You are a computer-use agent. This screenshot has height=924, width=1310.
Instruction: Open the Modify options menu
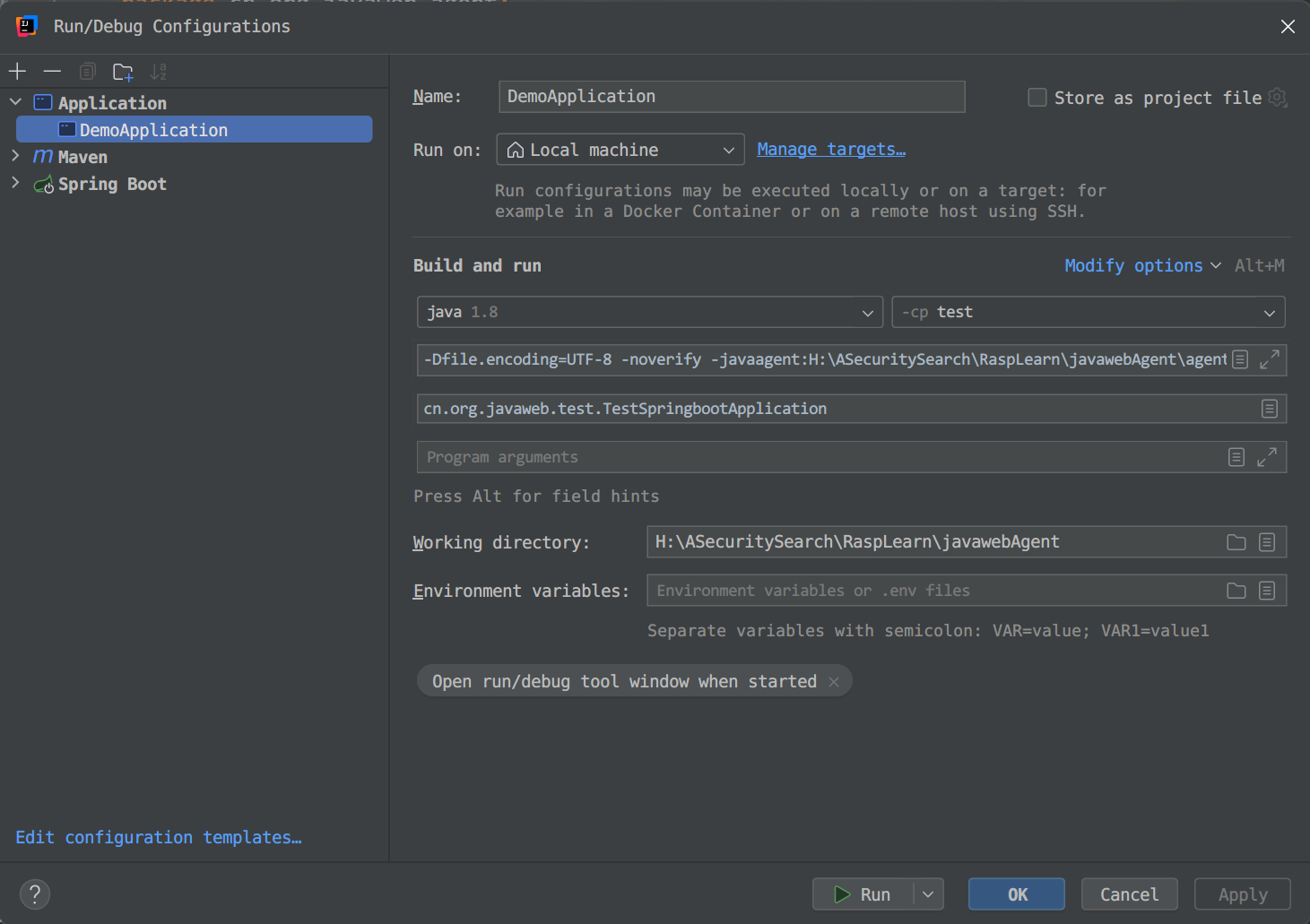1142,265
